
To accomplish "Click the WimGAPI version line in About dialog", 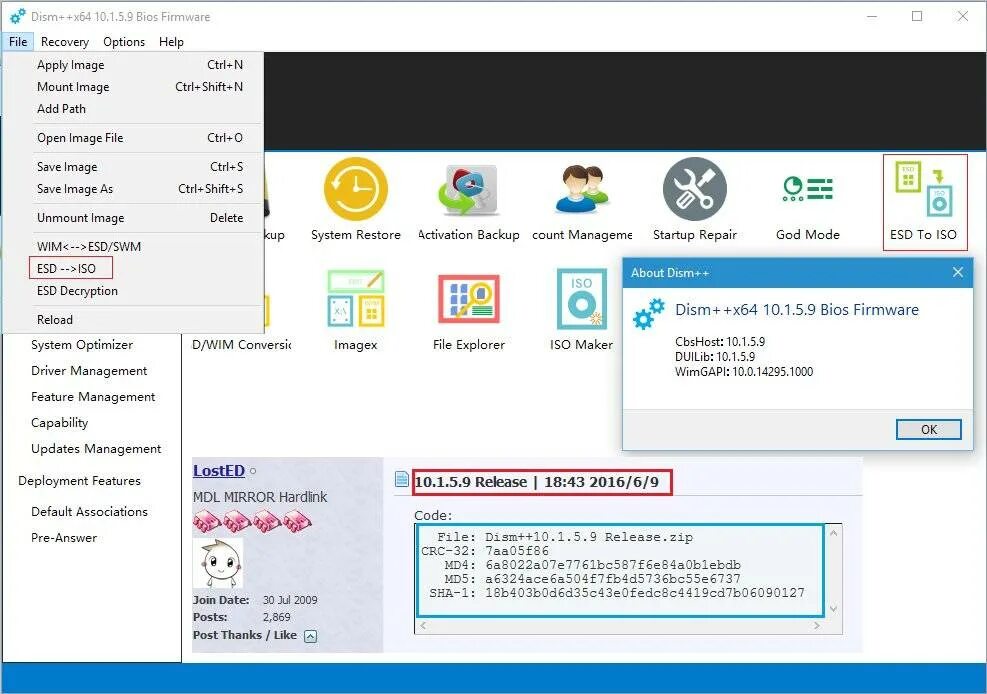I will (x=744, y=372).
